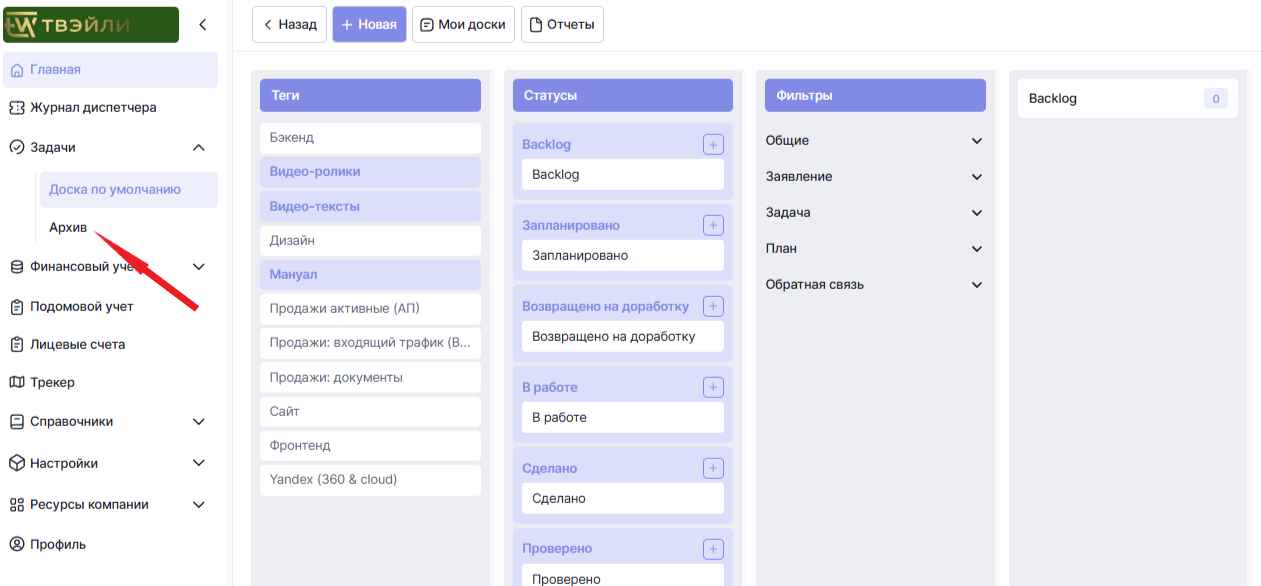Click the plus icon in В работе
1261x586 pixels.
point(713,387)
